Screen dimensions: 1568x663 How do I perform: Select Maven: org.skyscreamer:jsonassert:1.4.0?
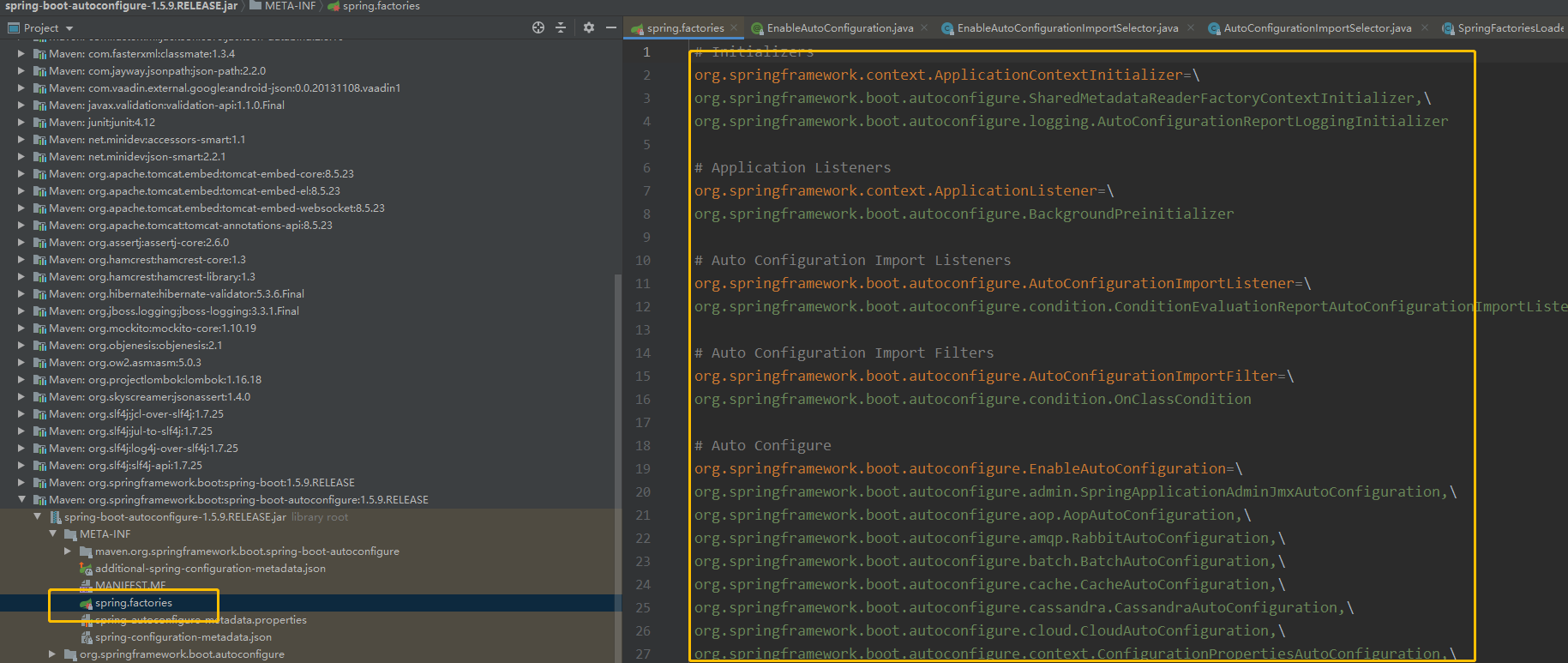point(149,397)
